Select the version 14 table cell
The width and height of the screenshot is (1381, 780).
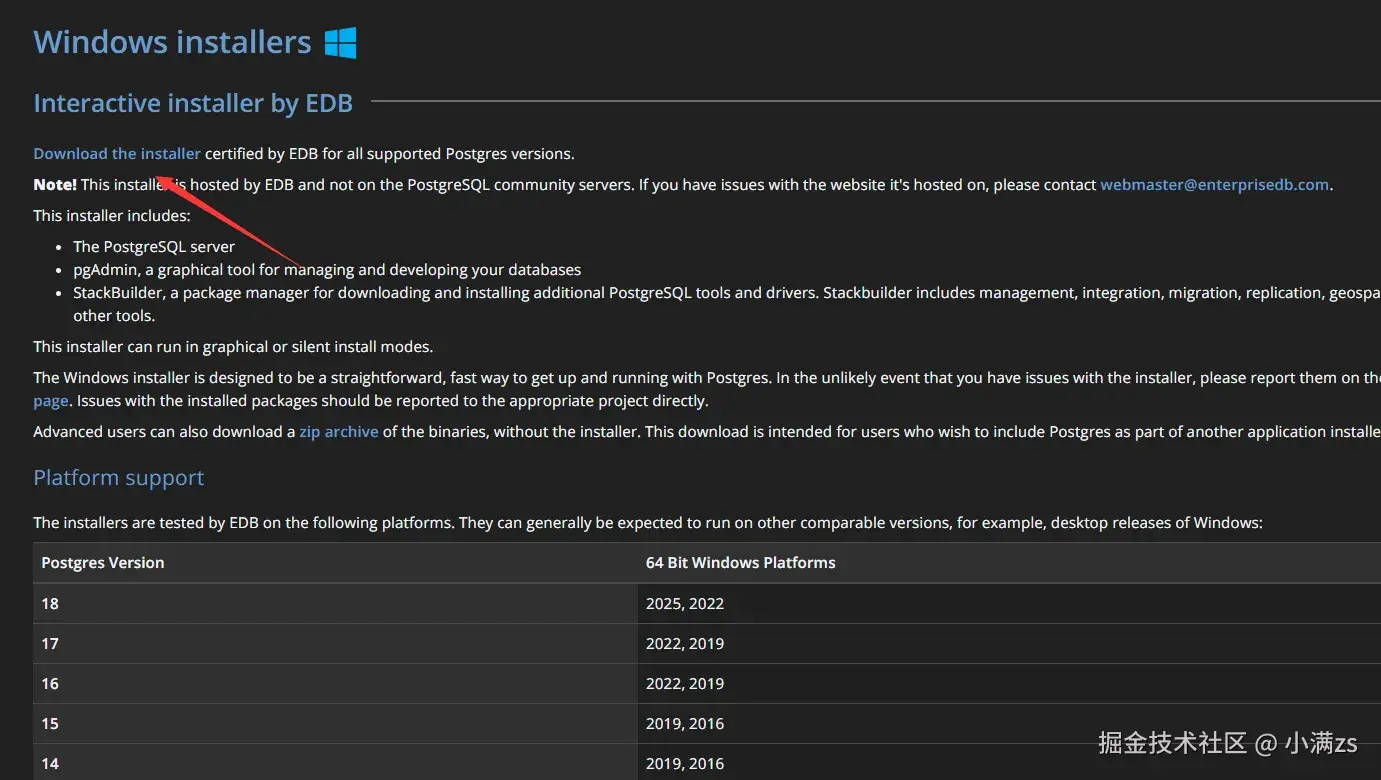[50, 764]
